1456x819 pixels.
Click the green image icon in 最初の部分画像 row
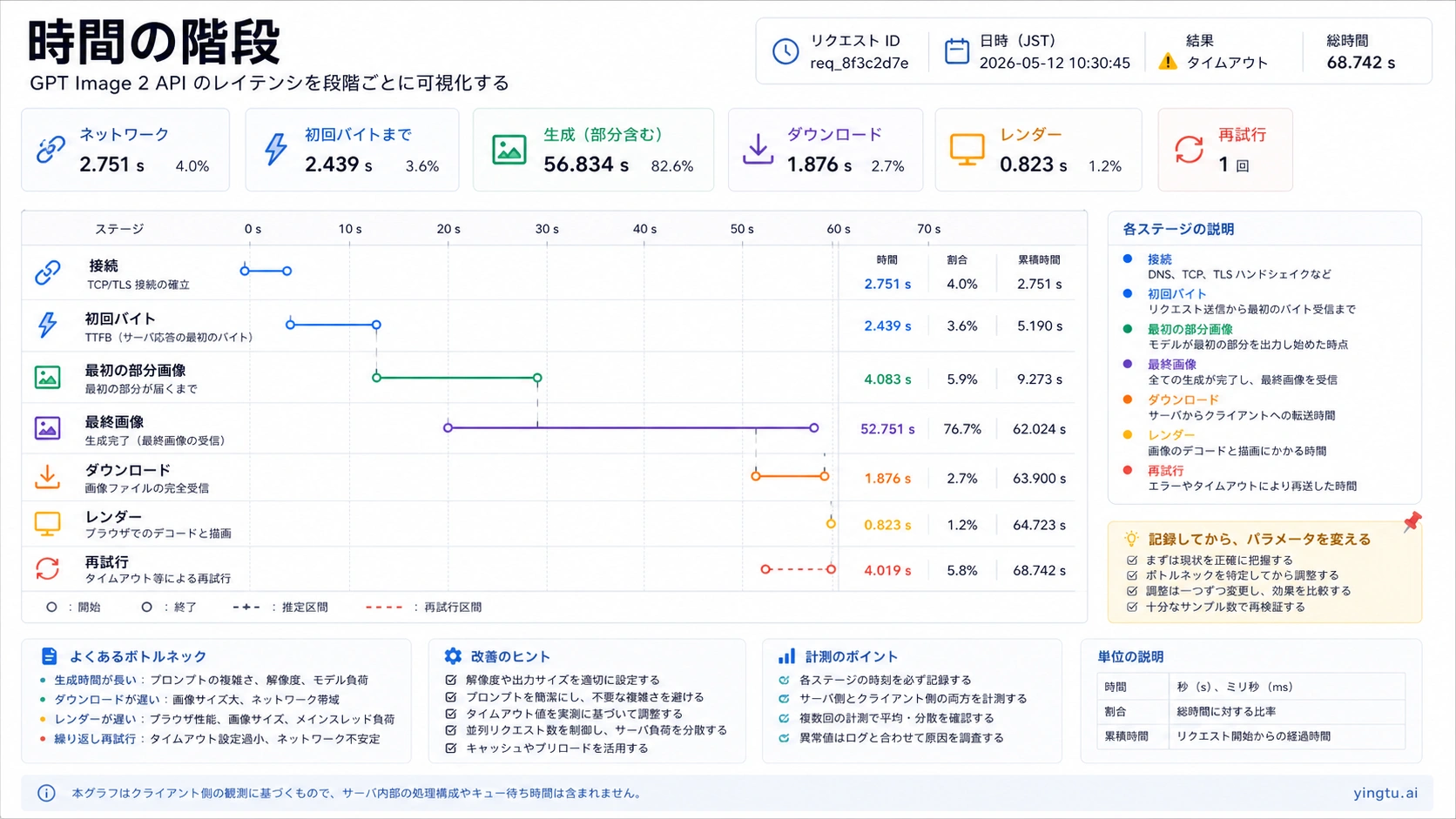(x=47, y=377)
